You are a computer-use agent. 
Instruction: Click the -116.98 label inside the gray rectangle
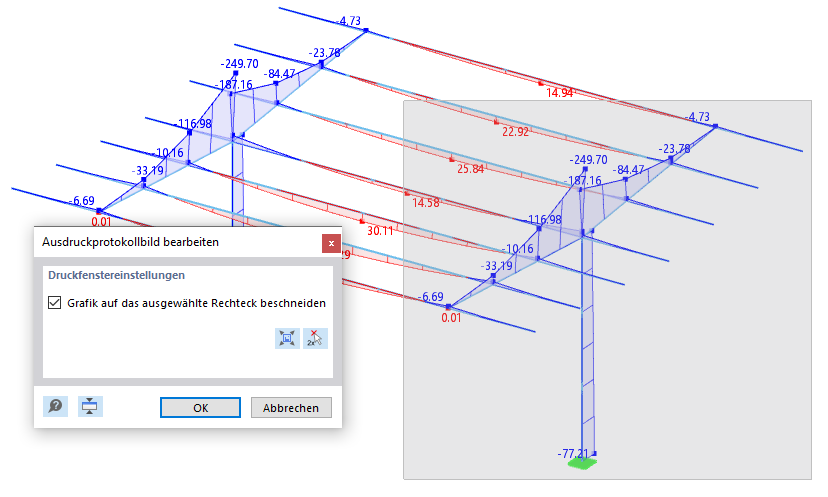544,219
